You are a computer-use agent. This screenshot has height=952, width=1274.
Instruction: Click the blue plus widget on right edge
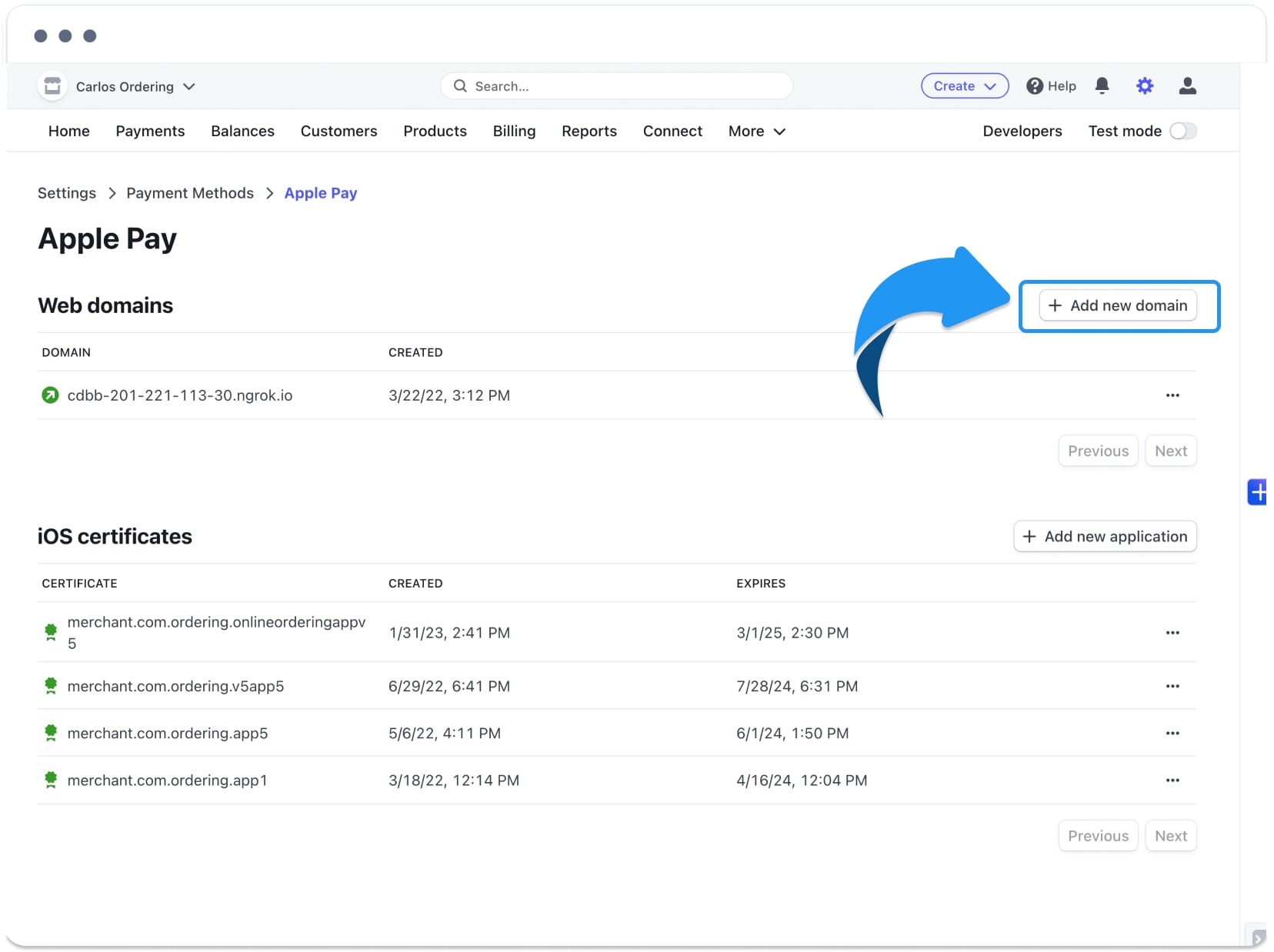point(1257,492)
